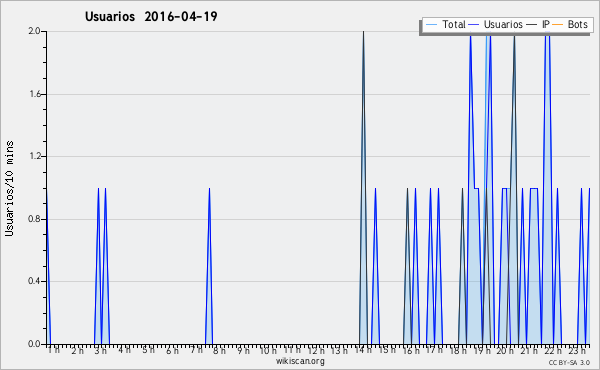This screenshot has height=370, width=600.
Task: Click the '3 h' x-axis label
Action: tap(101, 350)
